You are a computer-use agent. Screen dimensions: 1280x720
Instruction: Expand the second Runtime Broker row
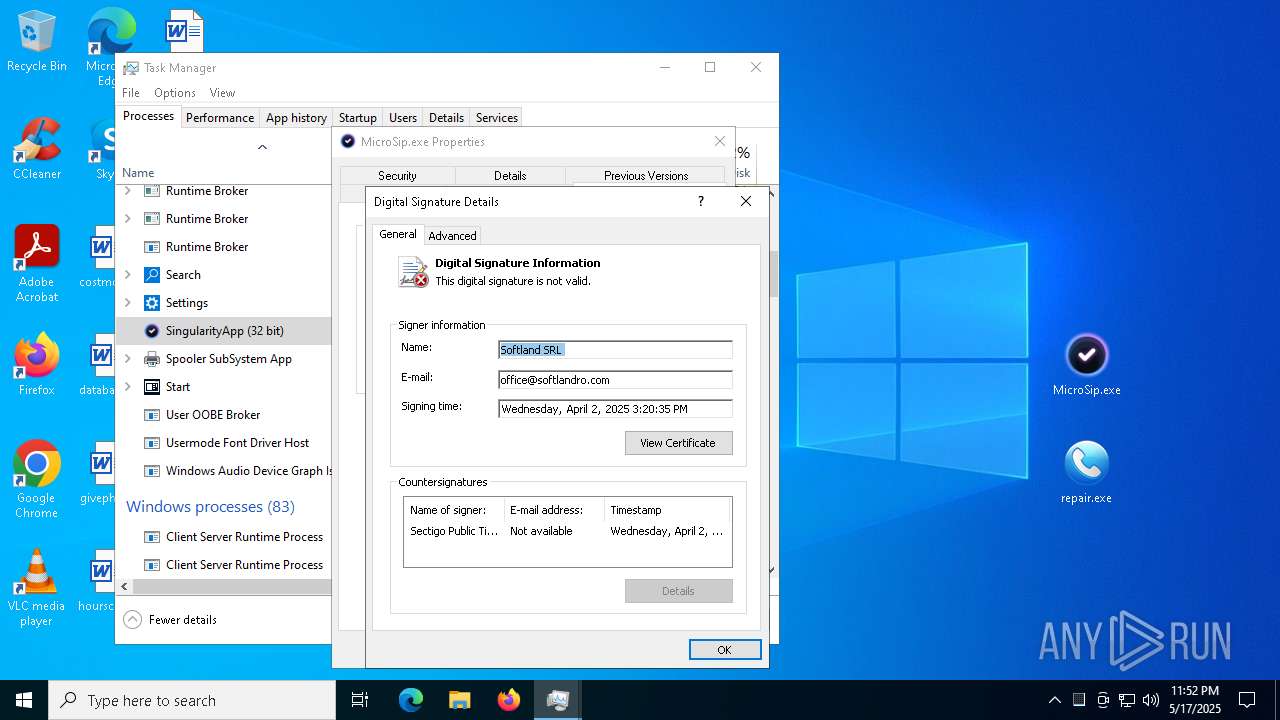point(128,219)
